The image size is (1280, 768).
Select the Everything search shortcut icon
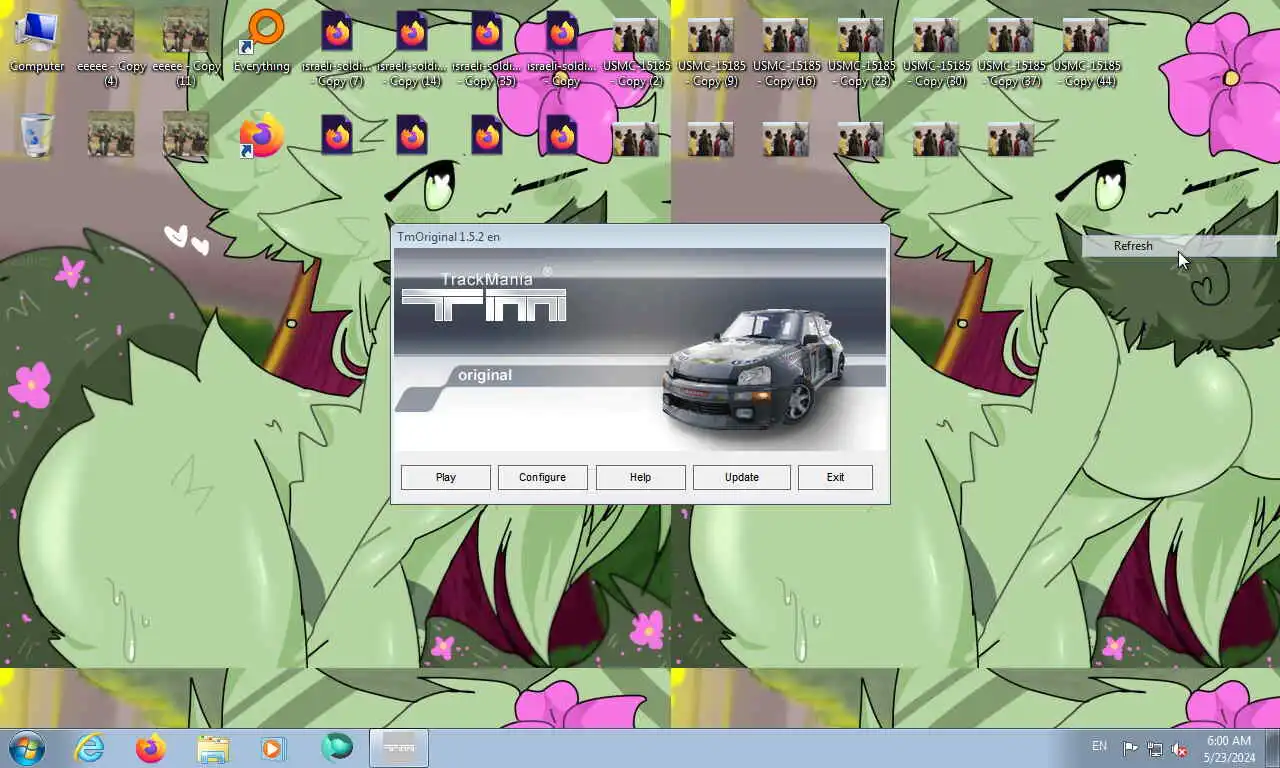point(262,43)
